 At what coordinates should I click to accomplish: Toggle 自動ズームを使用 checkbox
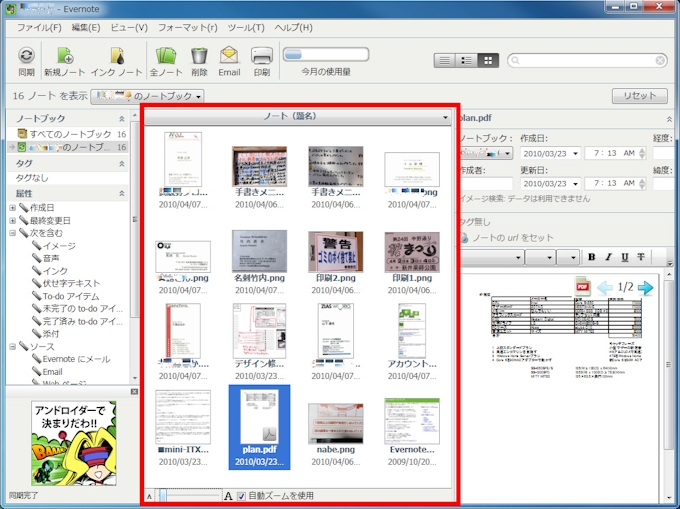(x=241, y=496)
